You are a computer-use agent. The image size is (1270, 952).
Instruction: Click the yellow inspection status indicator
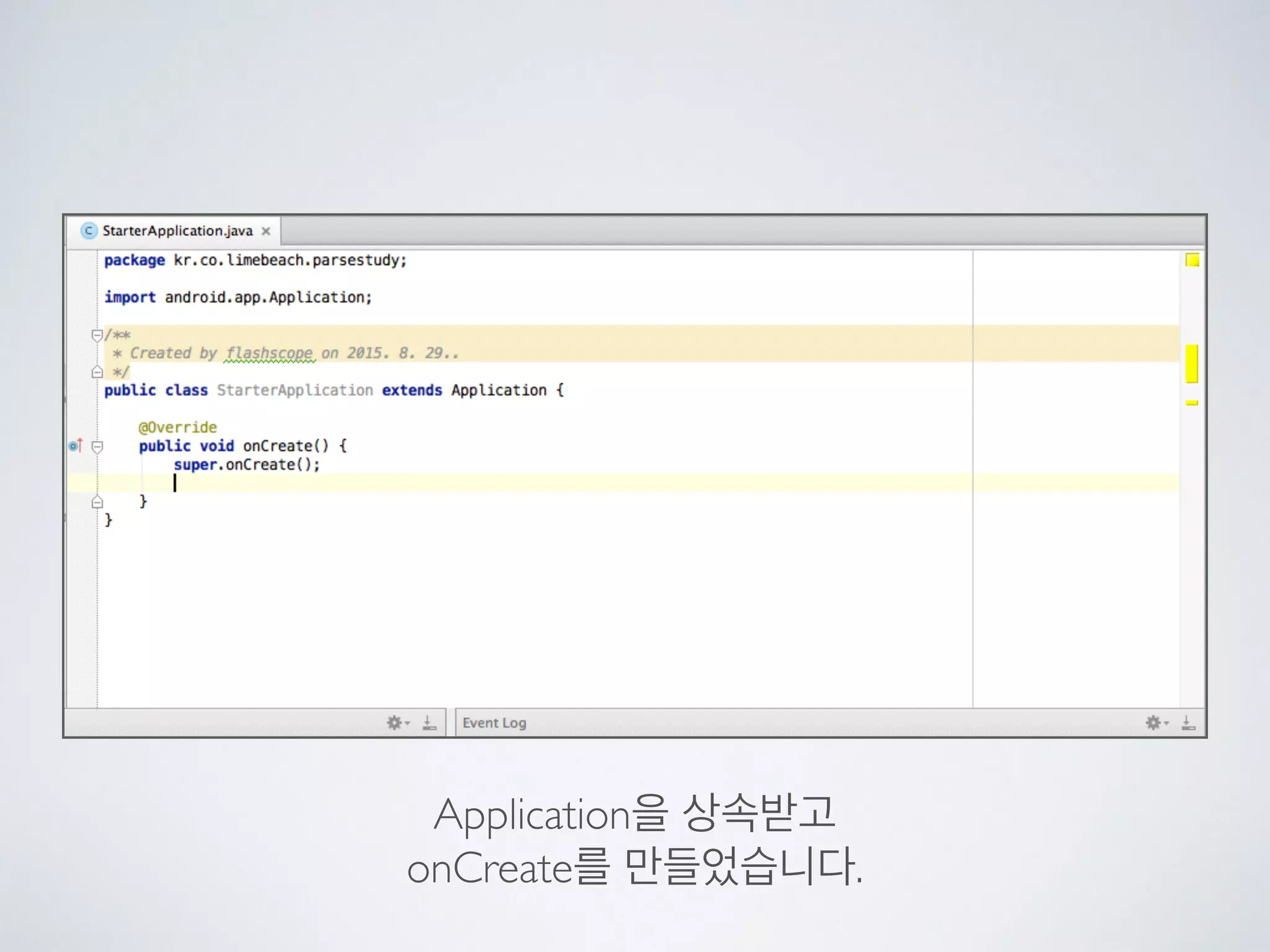[1192, 260]
